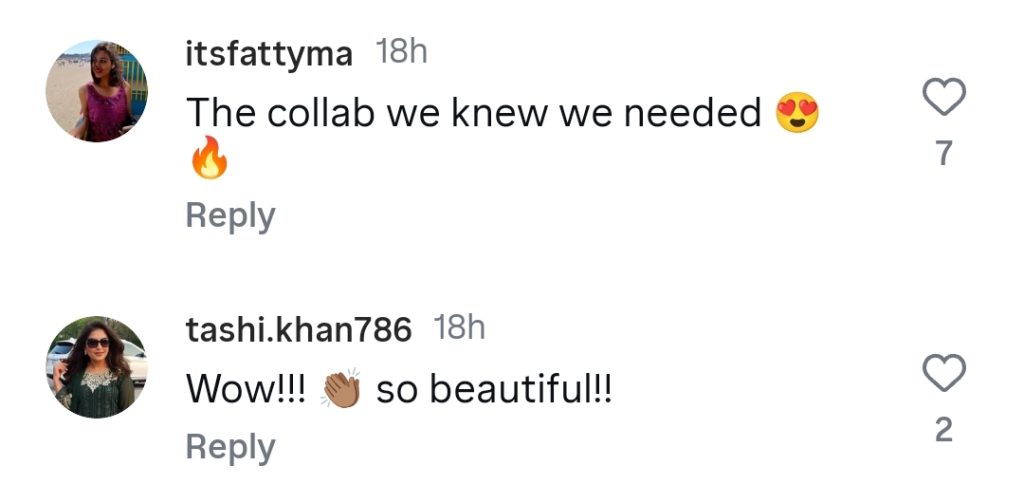
Task: Click the 18h timestamp beside tashi.khan786
Action: (460, 328)
